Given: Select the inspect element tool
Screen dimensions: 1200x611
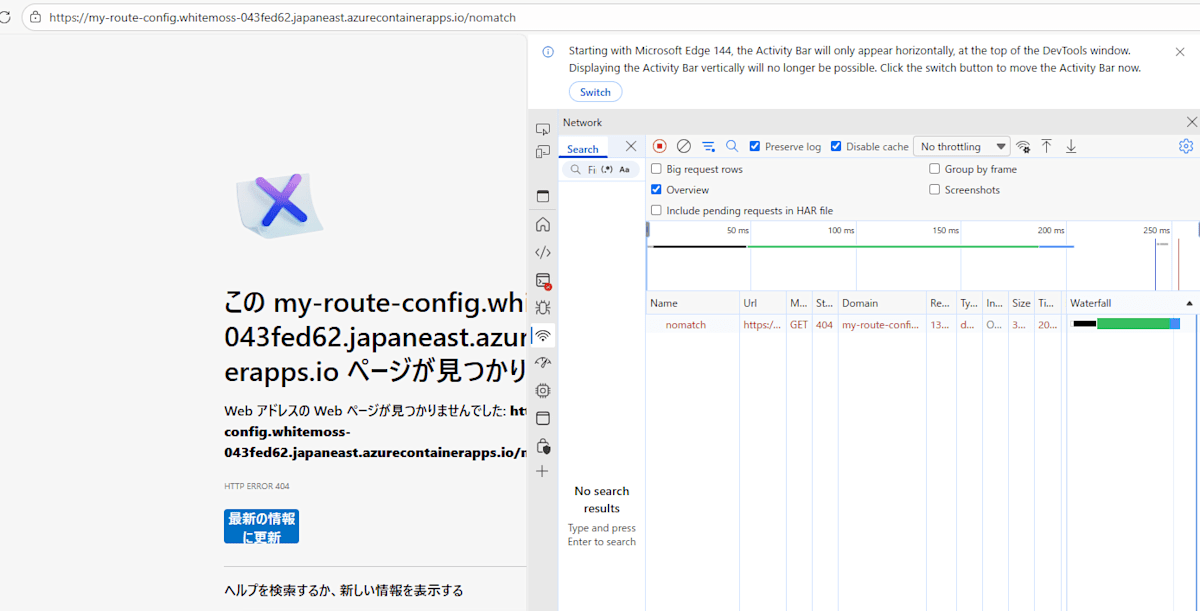Looking at the screenshot, I should (542, 129).
